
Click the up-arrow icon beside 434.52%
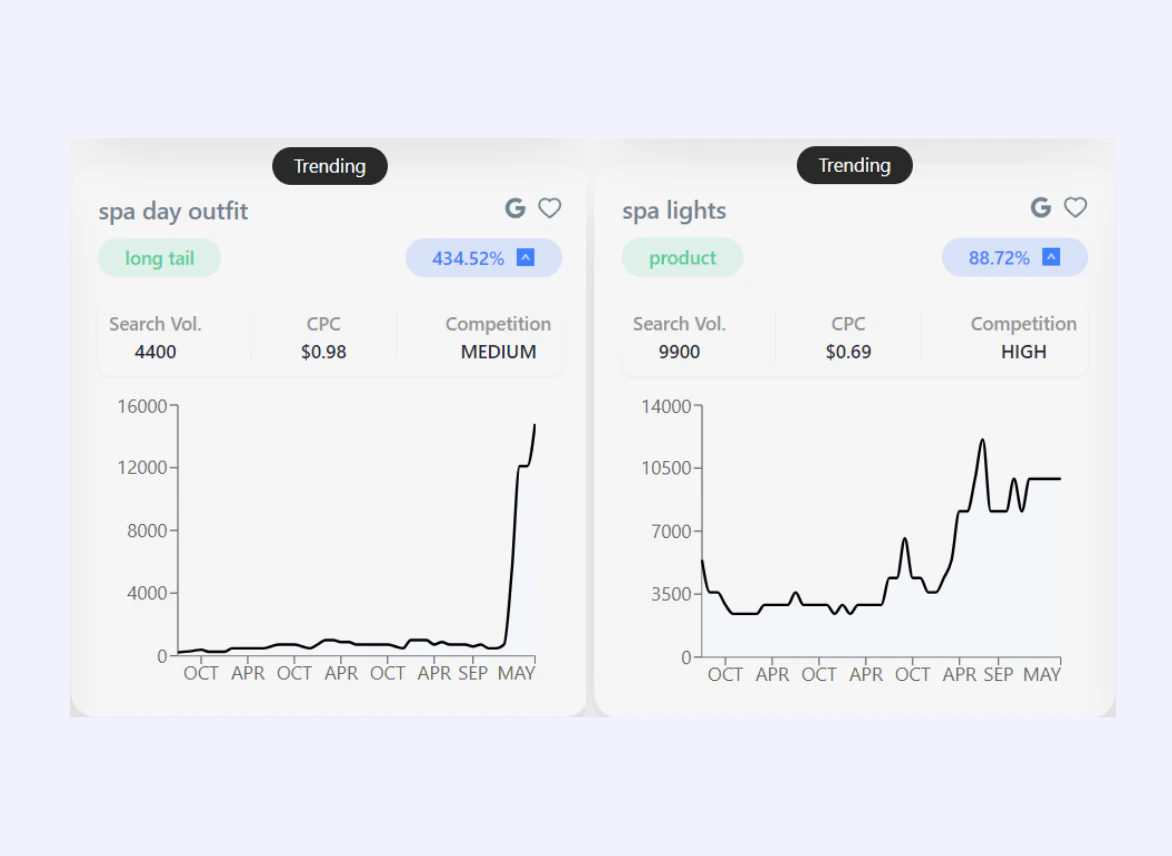tap(526, 258)
